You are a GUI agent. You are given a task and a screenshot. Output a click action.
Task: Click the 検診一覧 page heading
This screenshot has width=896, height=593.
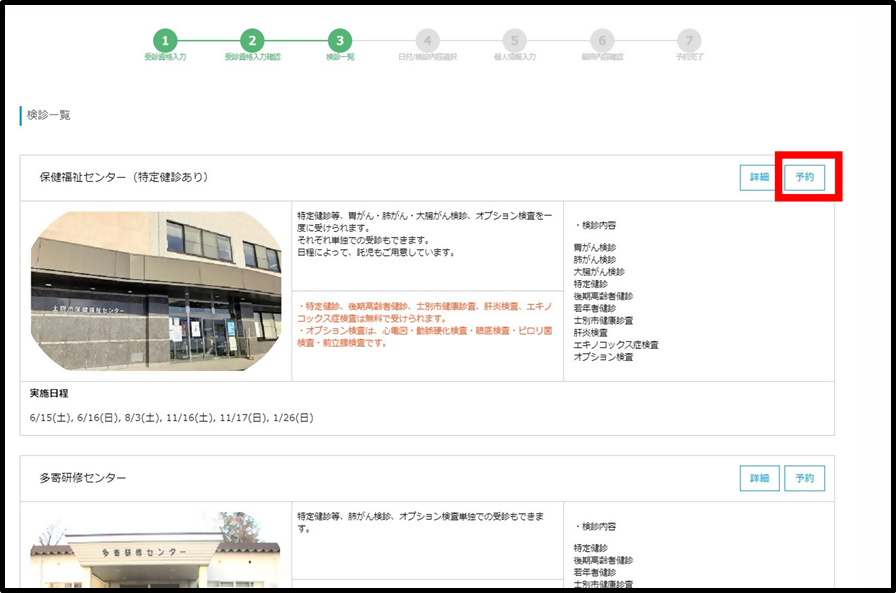click(x=49, y=115)
